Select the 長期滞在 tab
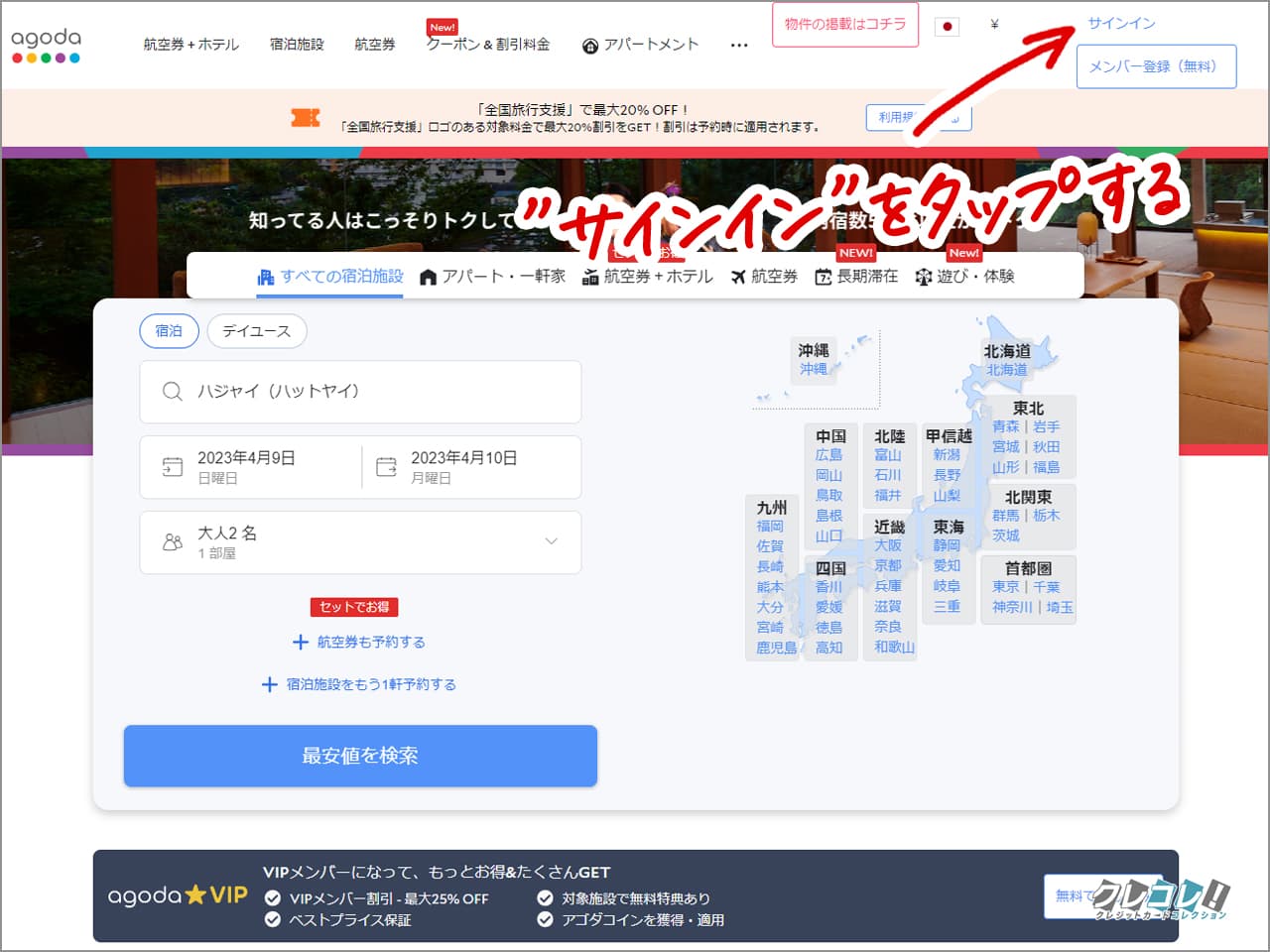The height and width of the screenshot is (952, 1270). pyautogui.click(x=856, y=277)
